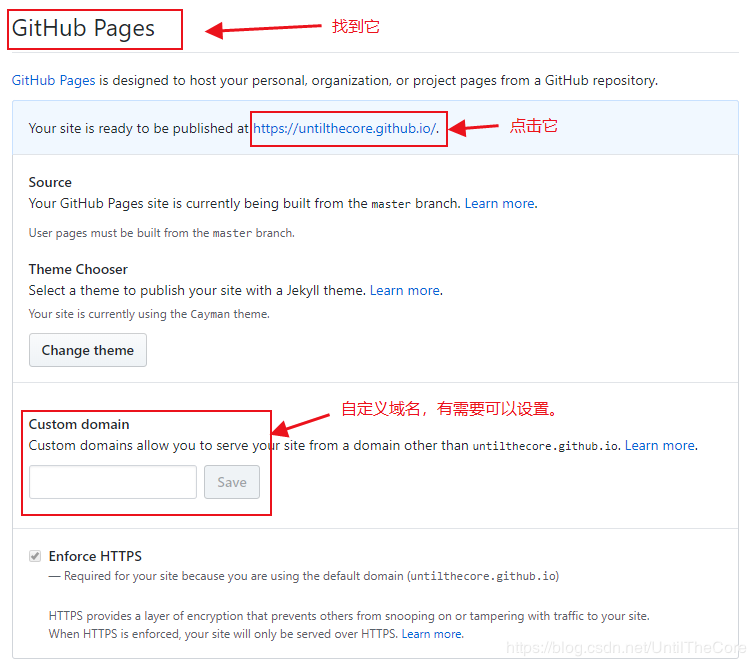Click the Theme Chooser heading

(x=78, y=269)
